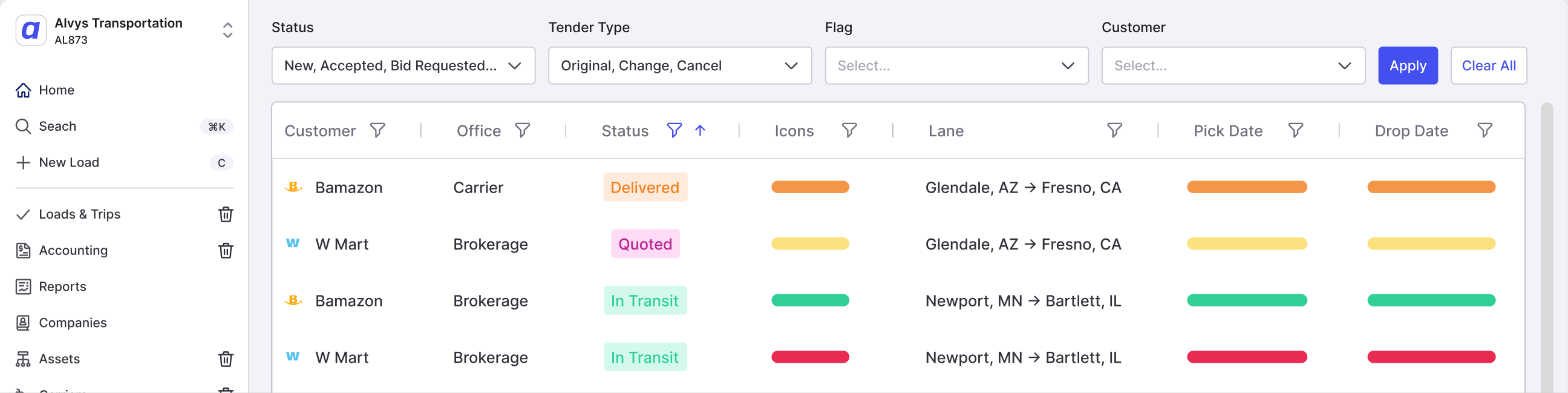Click In Transit badge in Bamazon Brokerage row

tap(645, 300)
